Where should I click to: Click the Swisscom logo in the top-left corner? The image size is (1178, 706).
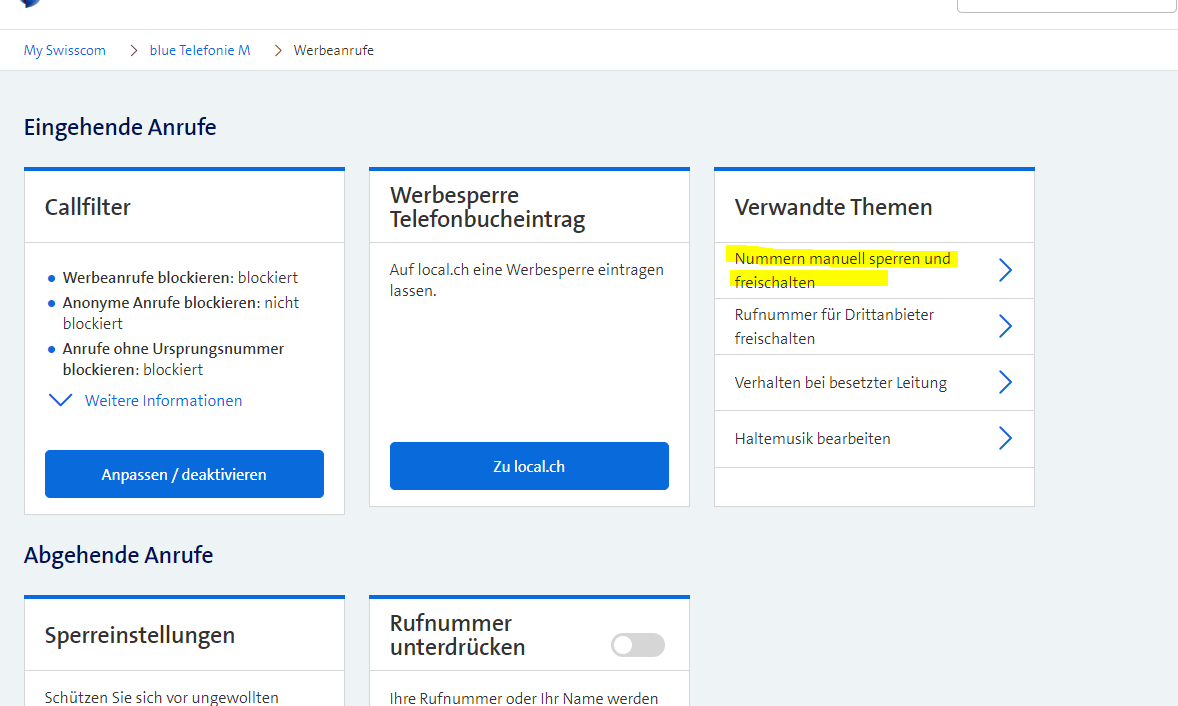[30, 3]
